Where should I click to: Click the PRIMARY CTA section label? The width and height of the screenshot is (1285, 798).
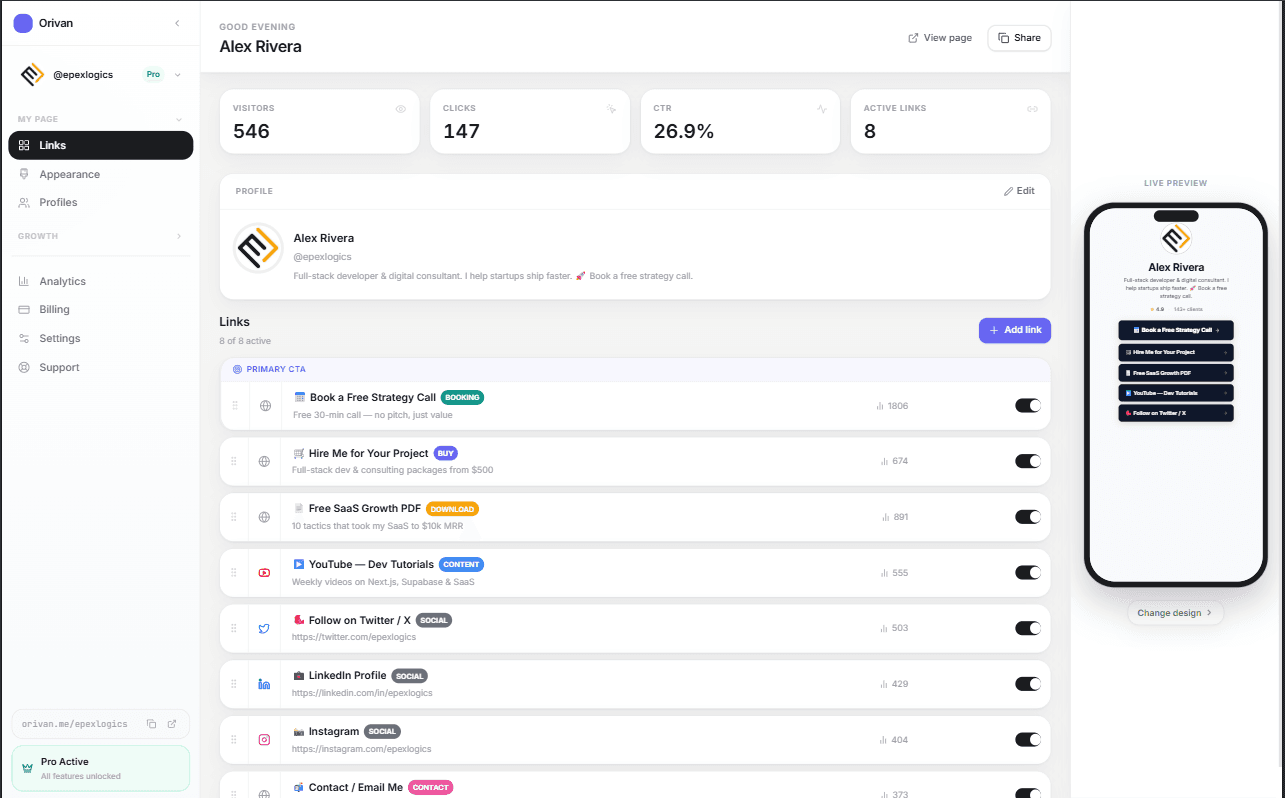pos(276,369)
